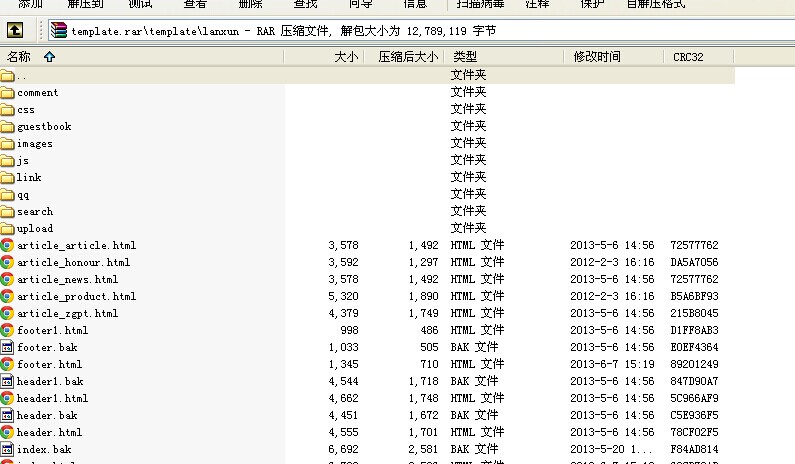Click the archive path address field
795x464 pixels.
[421, 31]
